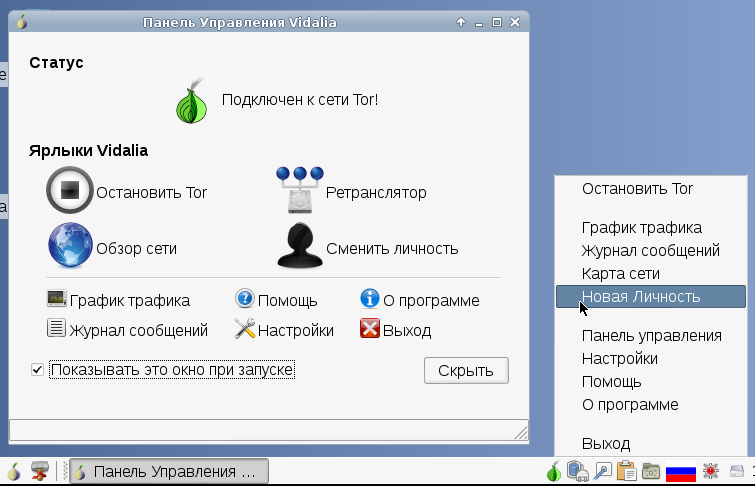Click the Russian flag keyboard layout indicator
755x486 pixels.
pos(680,472)
